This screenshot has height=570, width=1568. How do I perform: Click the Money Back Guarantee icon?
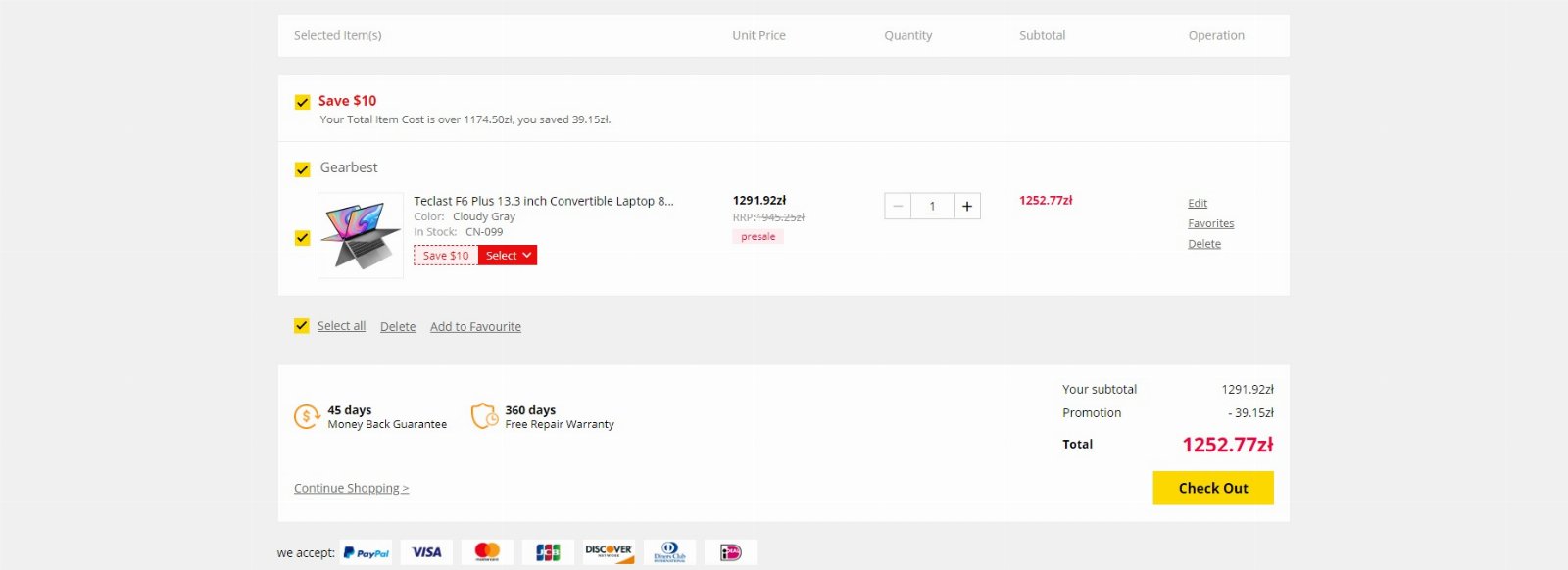click(307, 416)
